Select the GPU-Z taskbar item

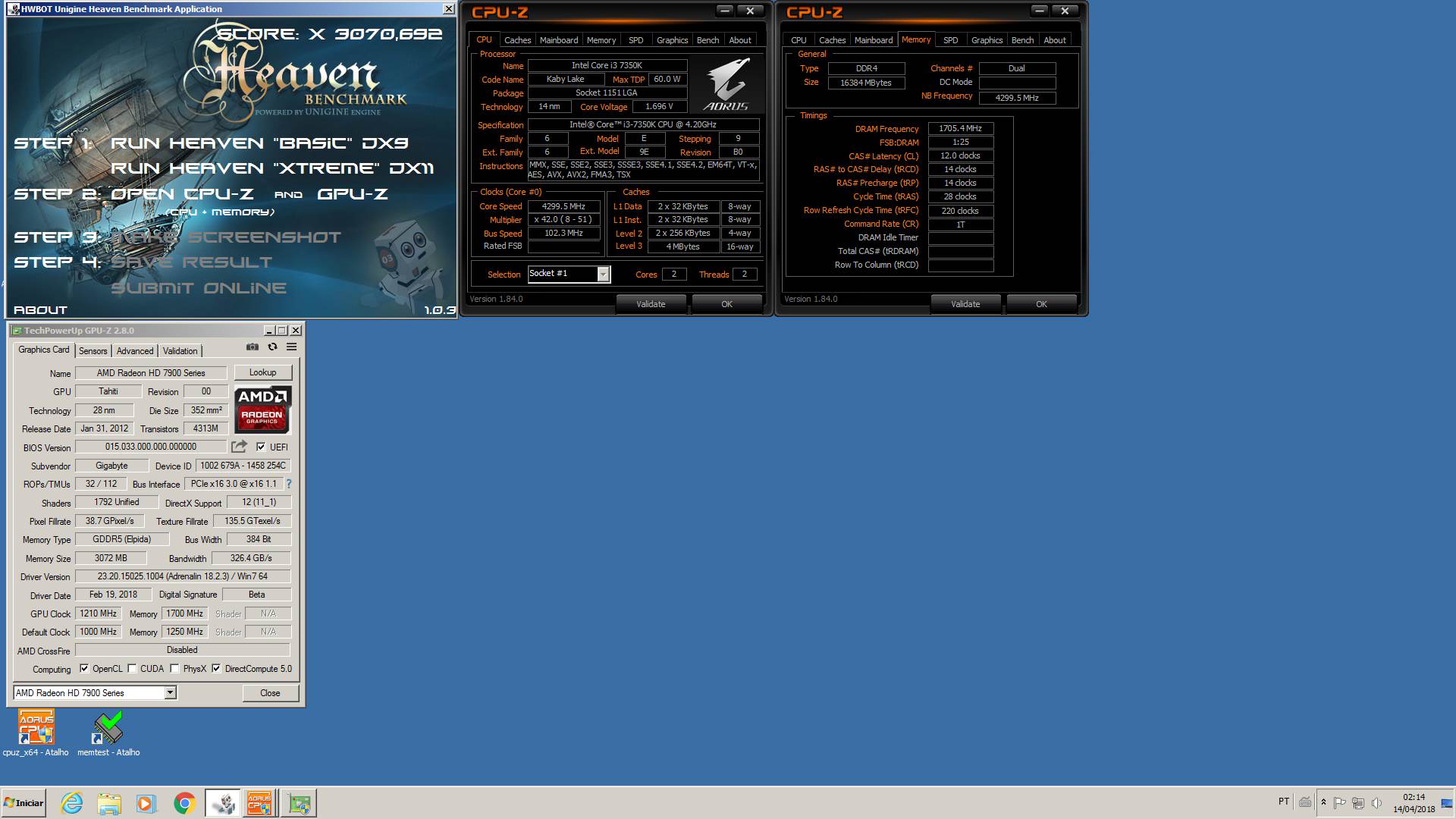pos(298,803)
